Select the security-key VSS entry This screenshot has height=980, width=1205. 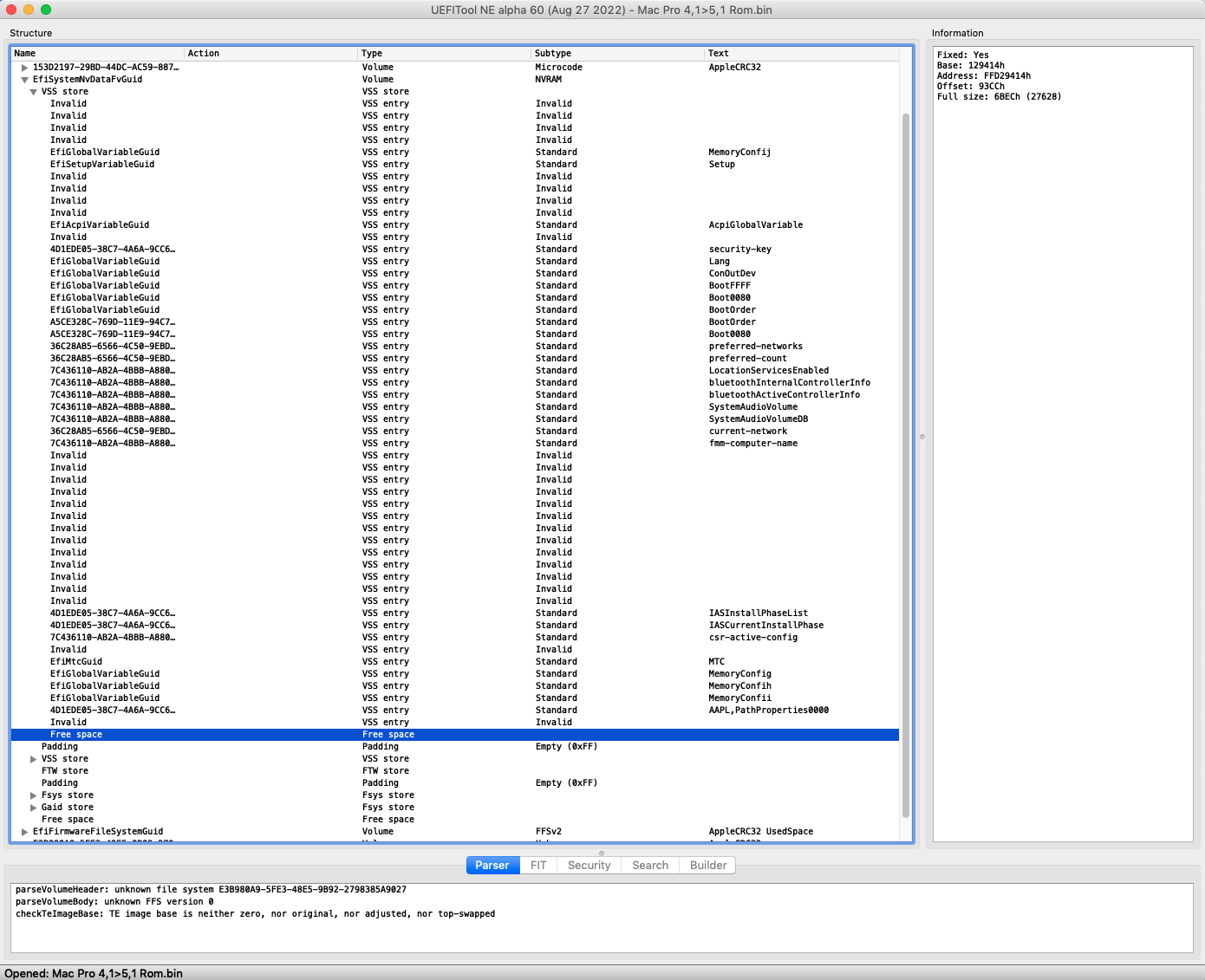pyautogui.click(x=455, y=250)
